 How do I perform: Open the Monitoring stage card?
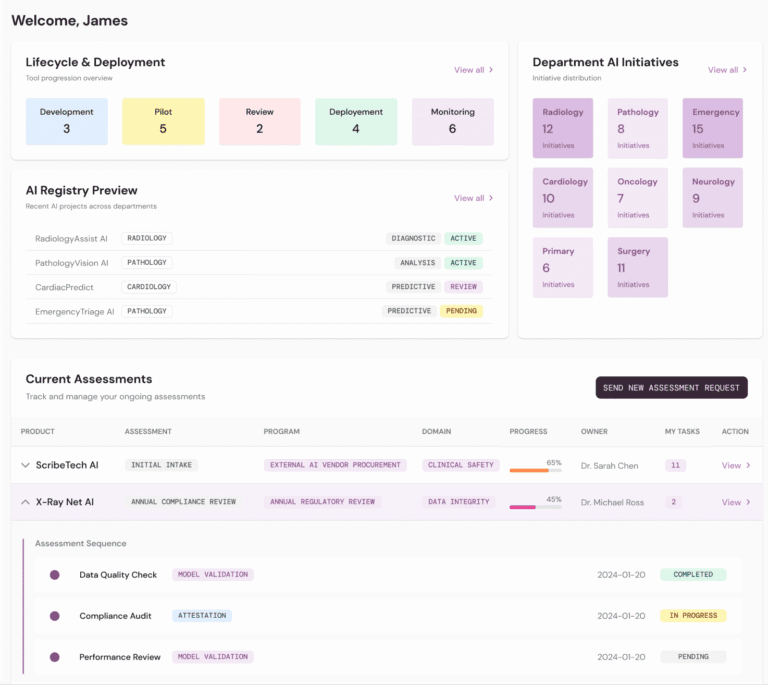(x=452, y=121)
